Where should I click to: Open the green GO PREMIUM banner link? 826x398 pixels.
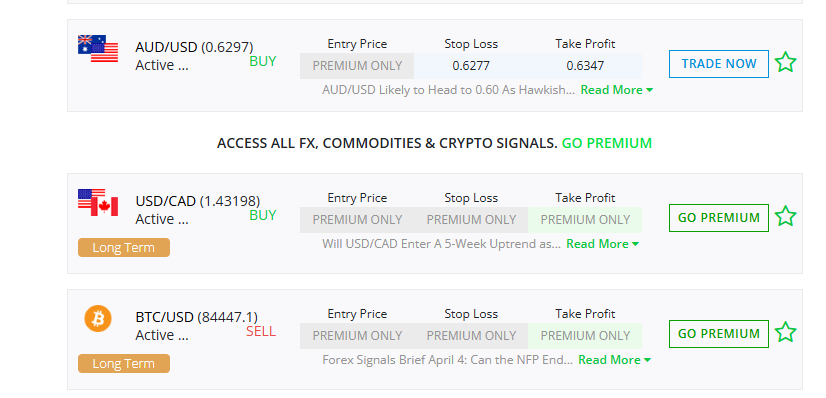point(607,143)
